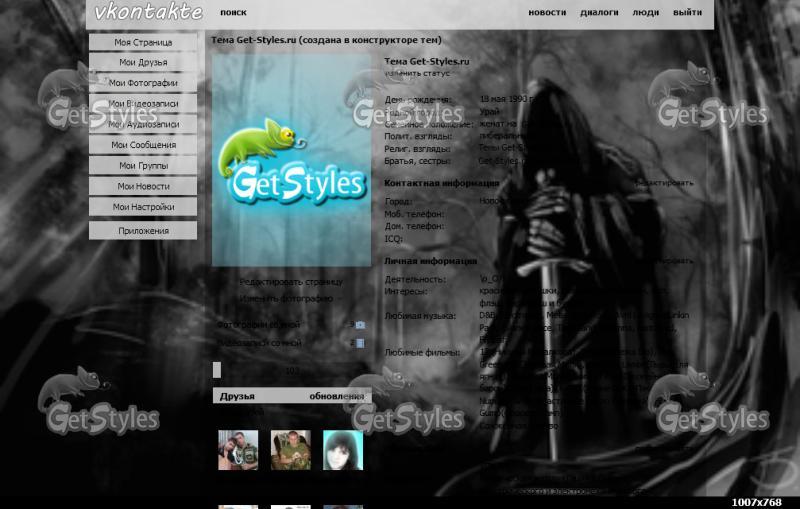Image resolution: width=800 pixels, height=509 pixels.
Task: Click the vkontakte logo in header
Action: tap(148, 12)
